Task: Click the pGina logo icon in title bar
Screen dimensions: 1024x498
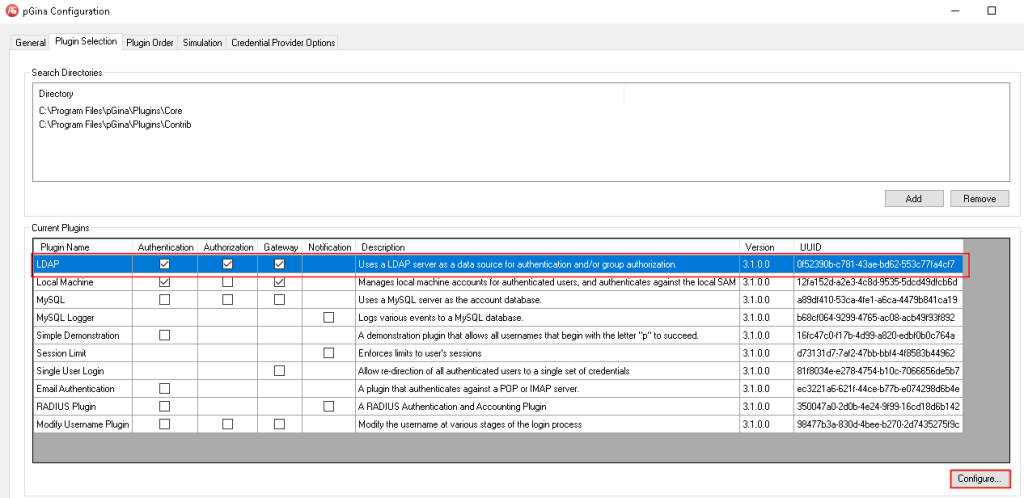Action: click(x=12, y=11)
